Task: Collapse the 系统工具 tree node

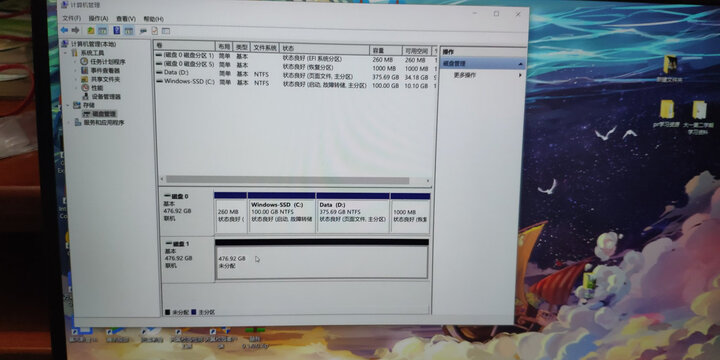Action: click(66, 53)
